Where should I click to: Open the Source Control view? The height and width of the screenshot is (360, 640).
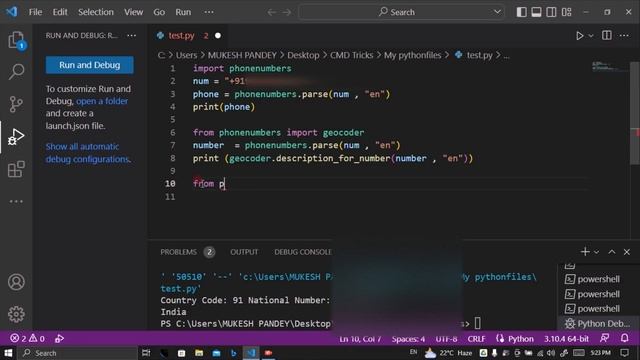coord(16,104)
